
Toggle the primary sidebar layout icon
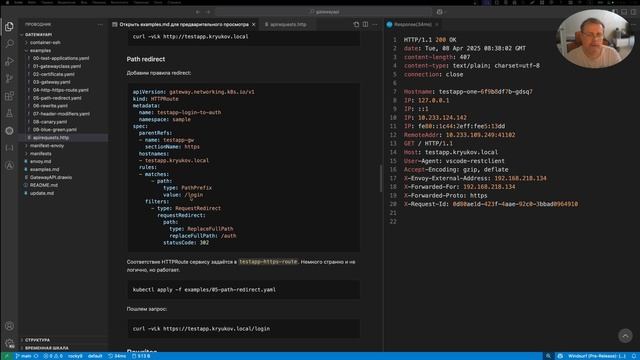click(615, 12)
